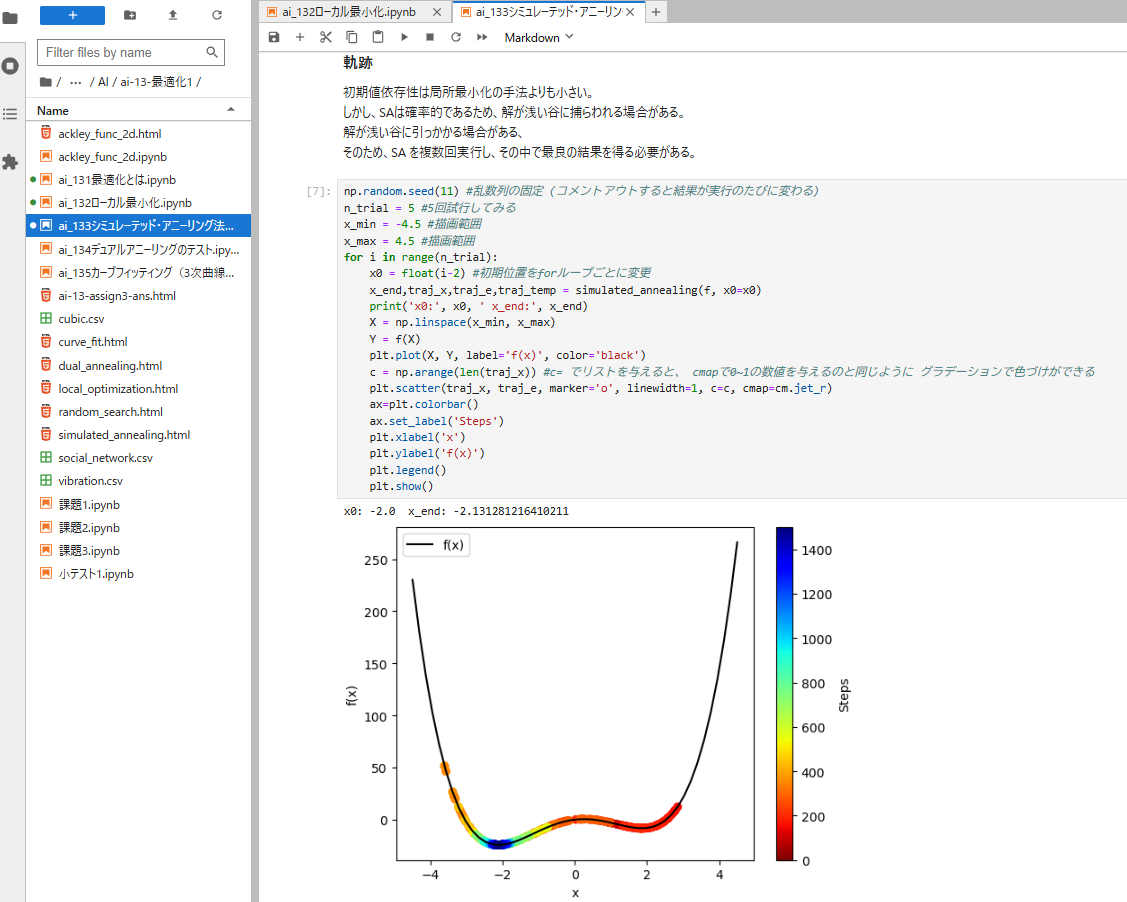Select cell via the [7]: prompt
Screen dimensions: 1127x902
318,191
